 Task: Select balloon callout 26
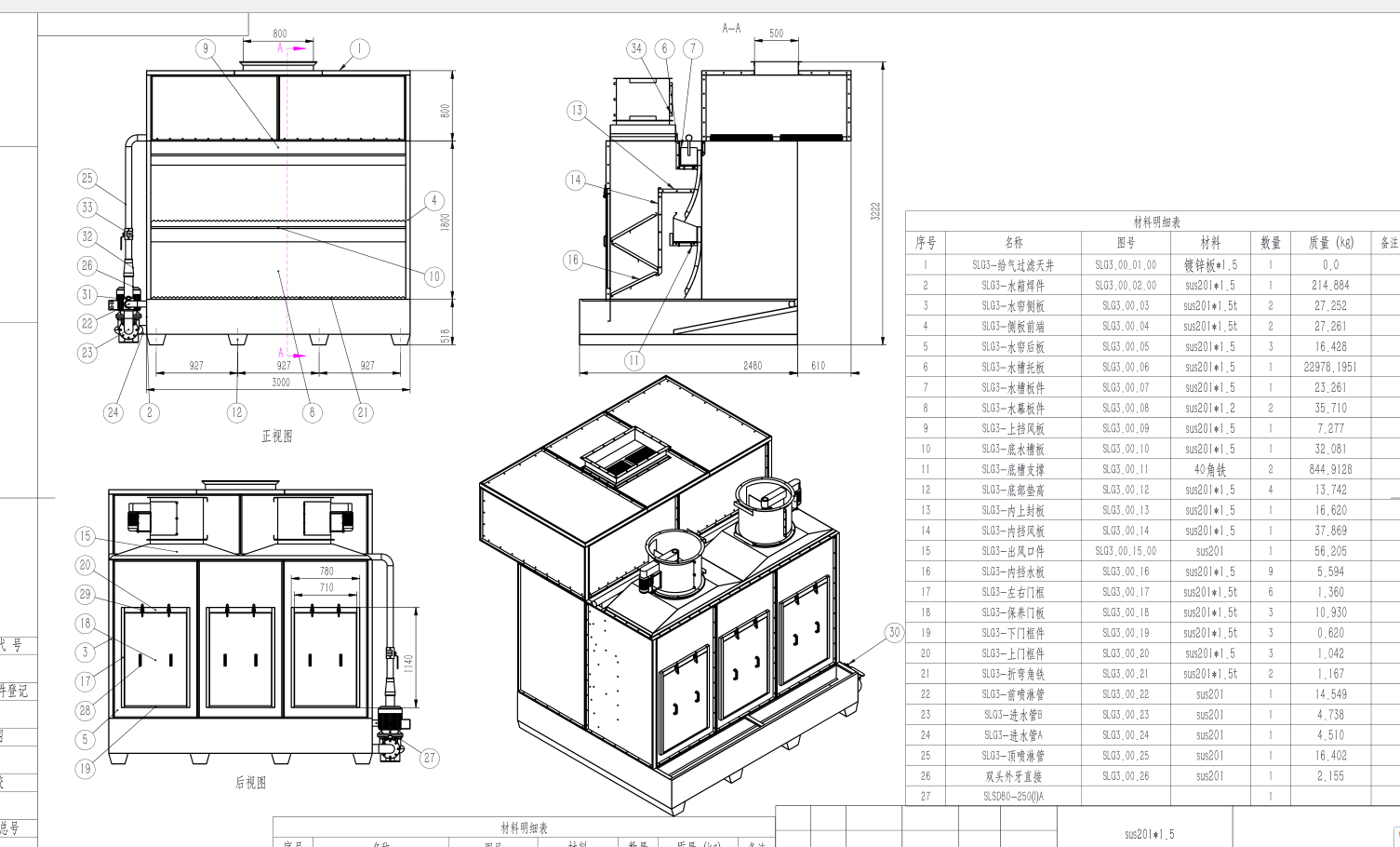coord(87,265)
